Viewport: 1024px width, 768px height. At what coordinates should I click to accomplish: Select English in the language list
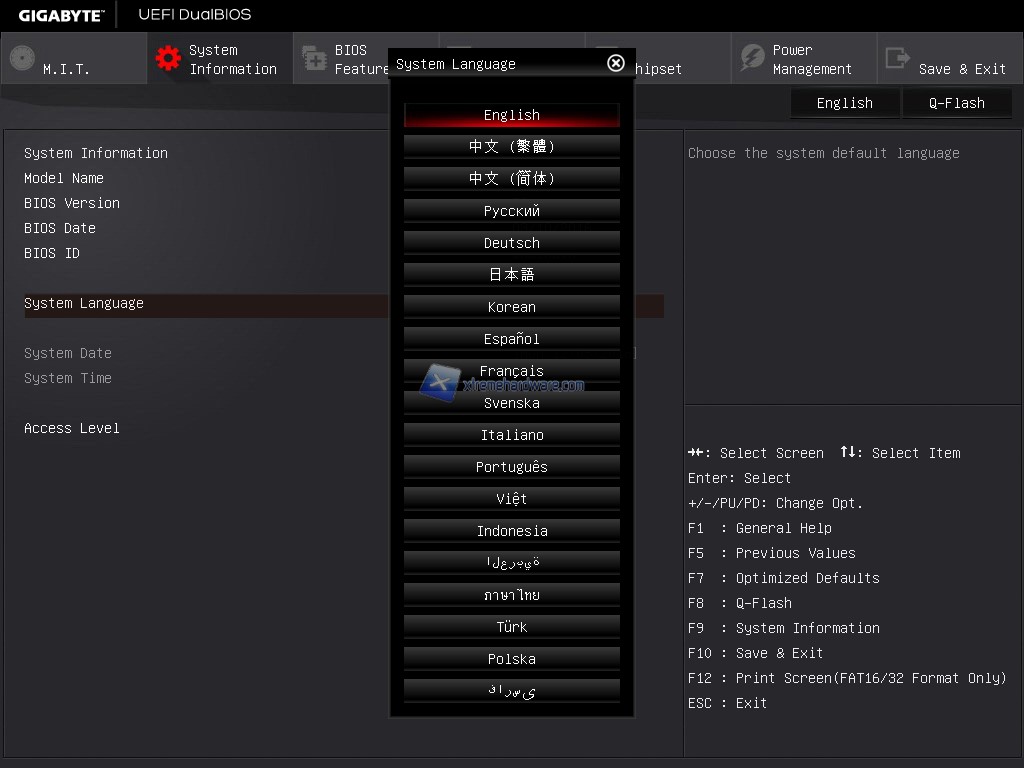(511, 115)
